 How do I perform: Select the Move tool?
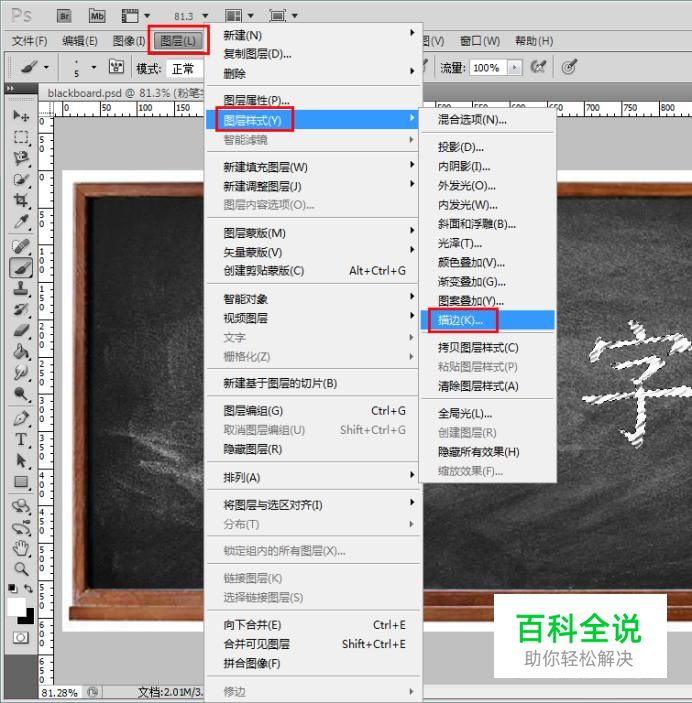point(21,116)
